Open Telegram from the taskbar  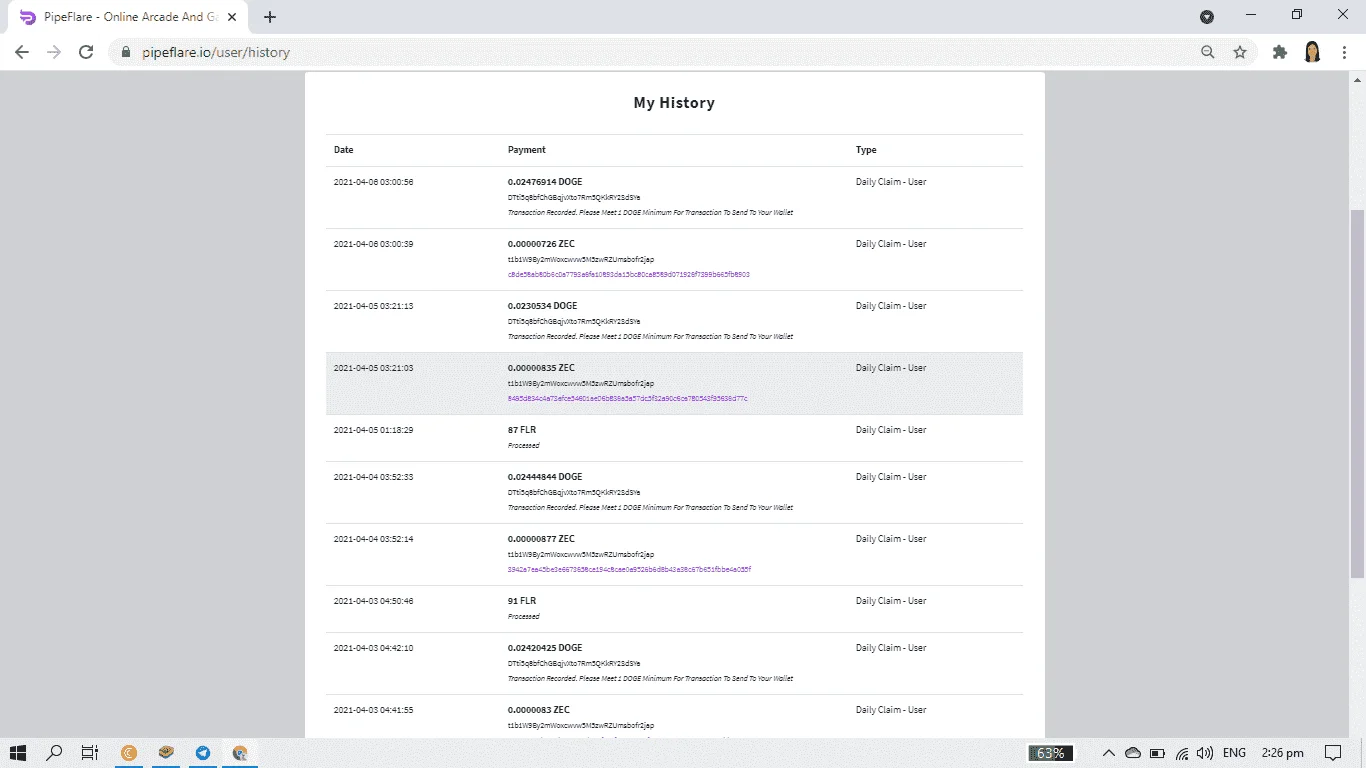tap(203, 753)
